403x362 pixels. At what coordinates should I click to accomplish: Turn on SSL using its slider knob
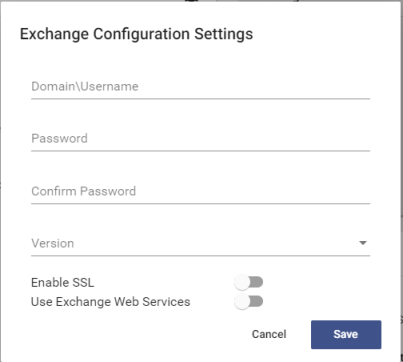coord(242,283)
